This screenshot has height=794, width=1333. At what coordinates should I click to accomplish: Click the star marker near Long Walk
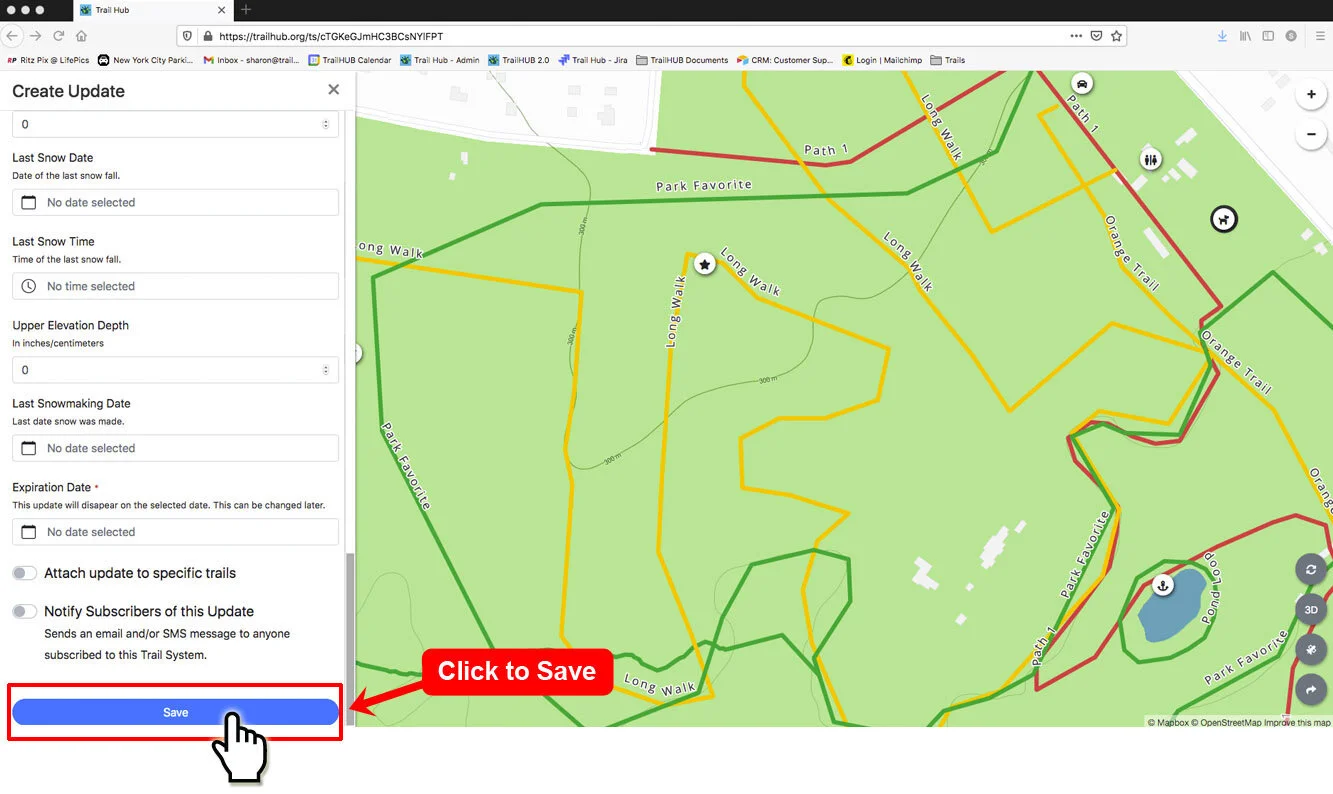click(x=705, y=265)
